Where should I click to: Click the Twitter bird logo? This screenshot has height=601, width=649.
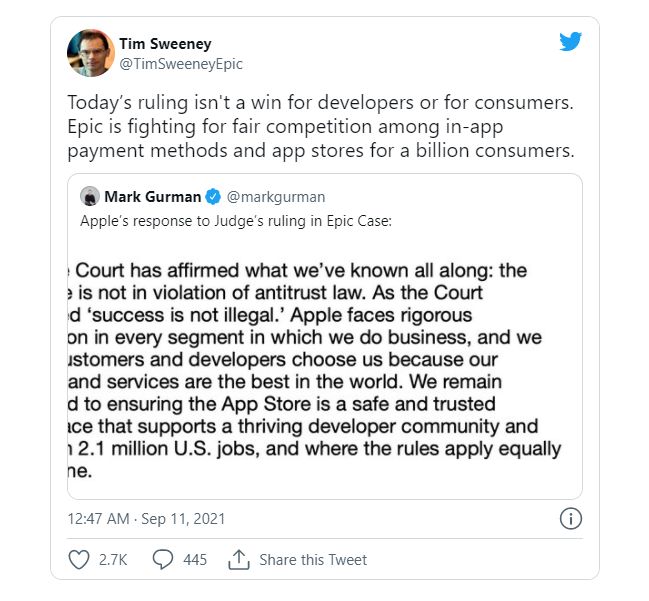[x=570, y=41]
